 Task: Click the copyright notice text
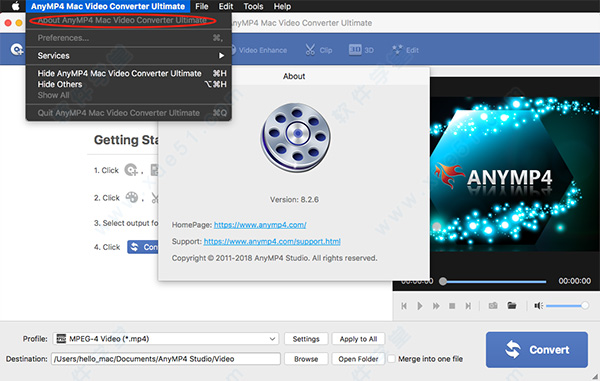pos(274,258)
